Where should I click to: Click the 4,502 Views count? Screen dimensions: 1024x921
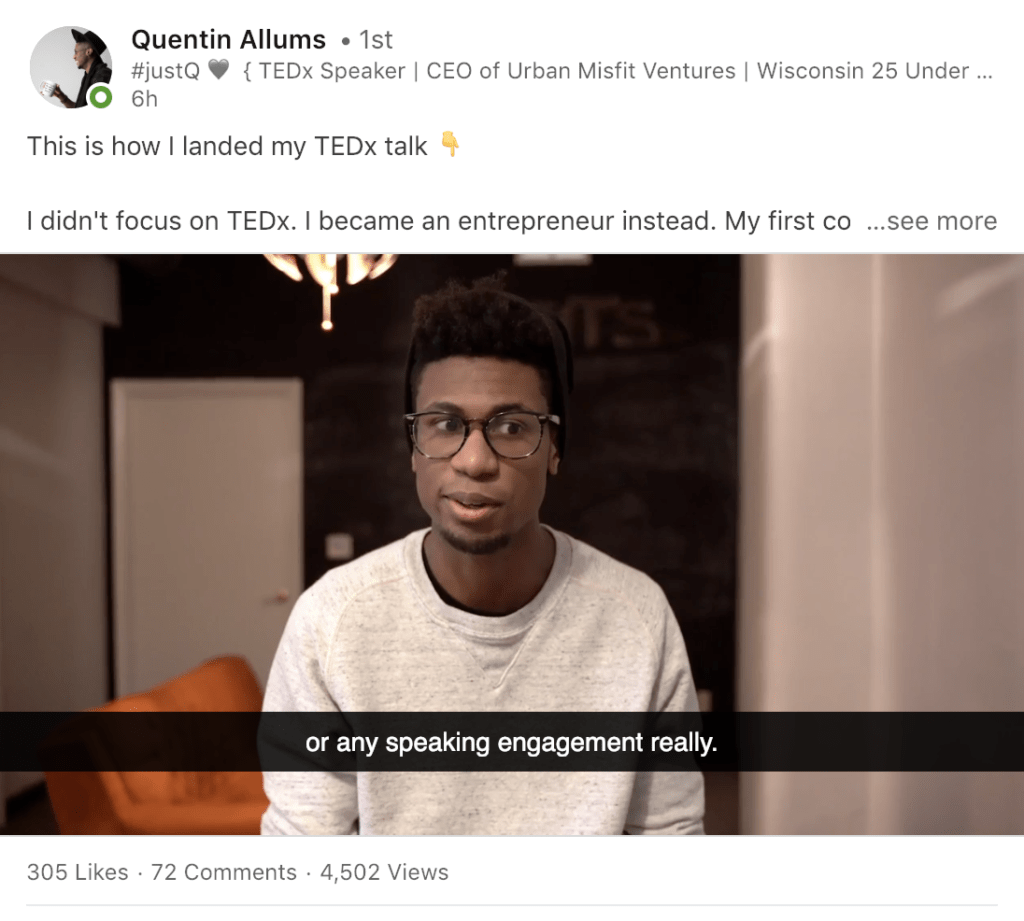[x=384, y=872]
